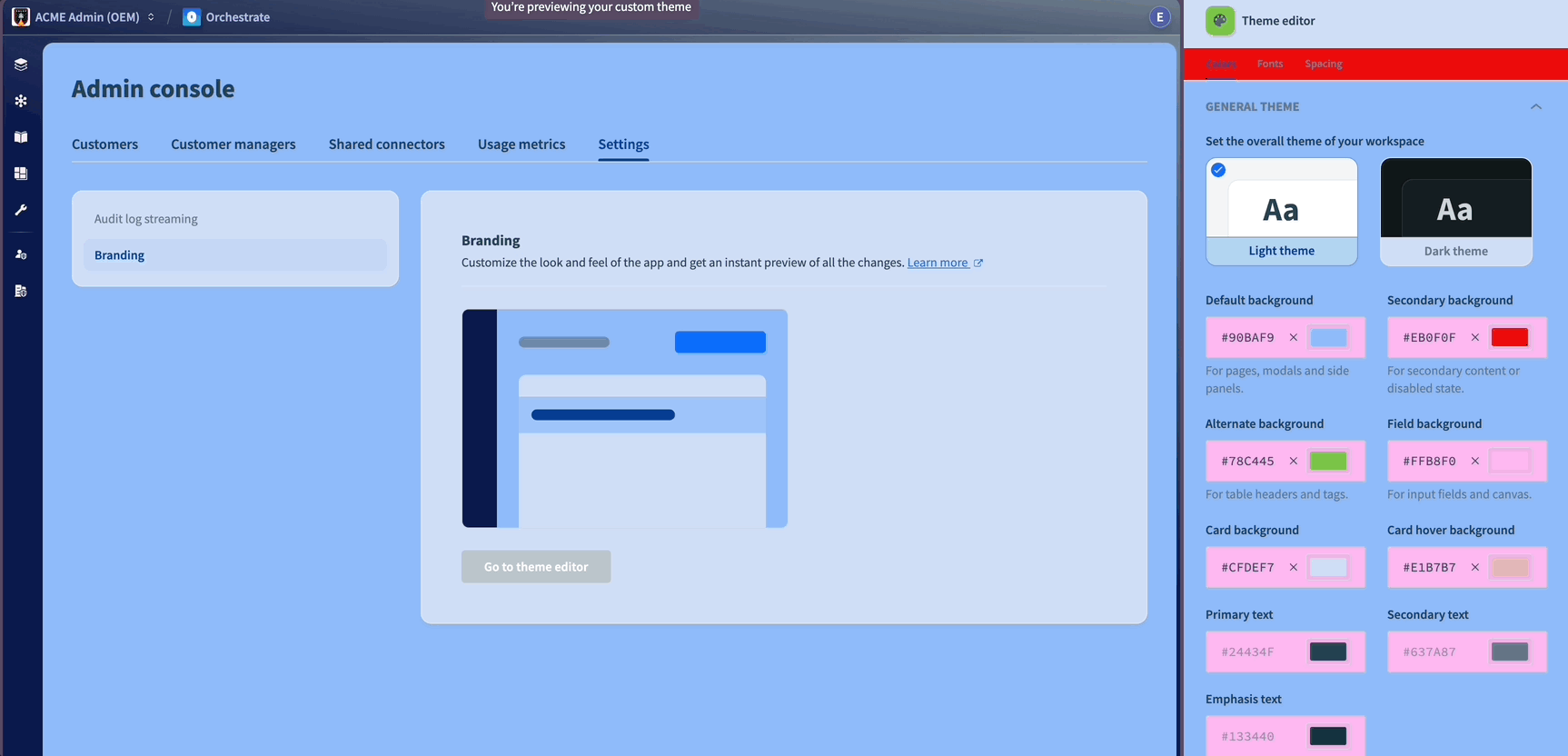The width and height of the screenshot is (1568, 756).
Task: Click the stacked layers icon in sidebar
Action: (21, 65)
